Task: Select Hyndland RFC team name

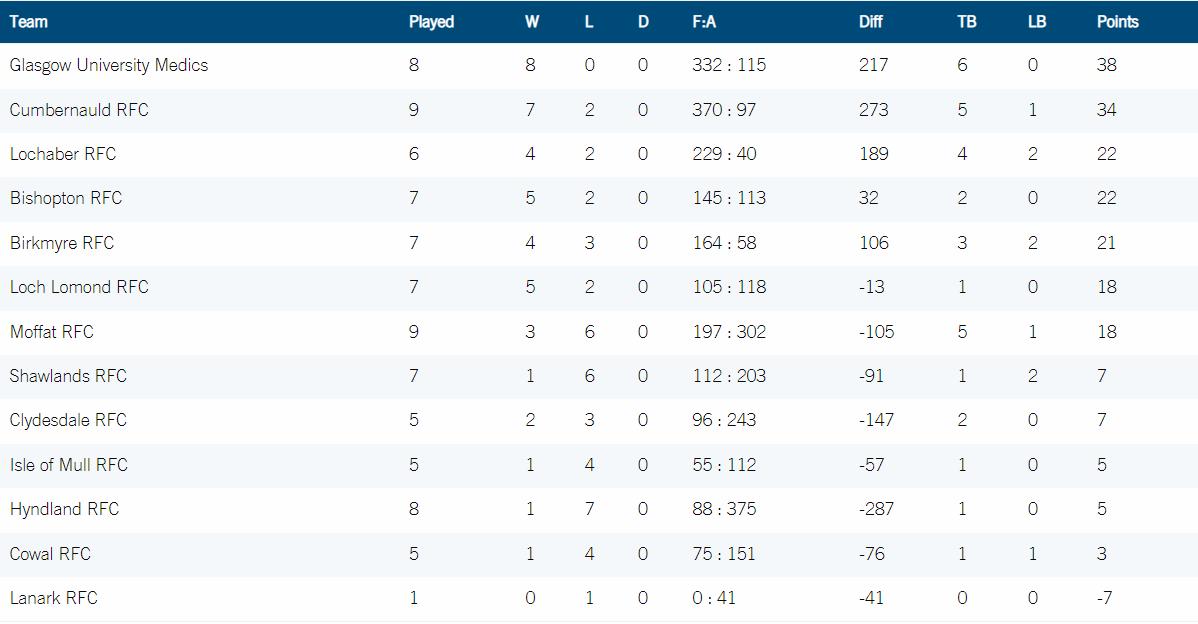Action: click(64, 509)
